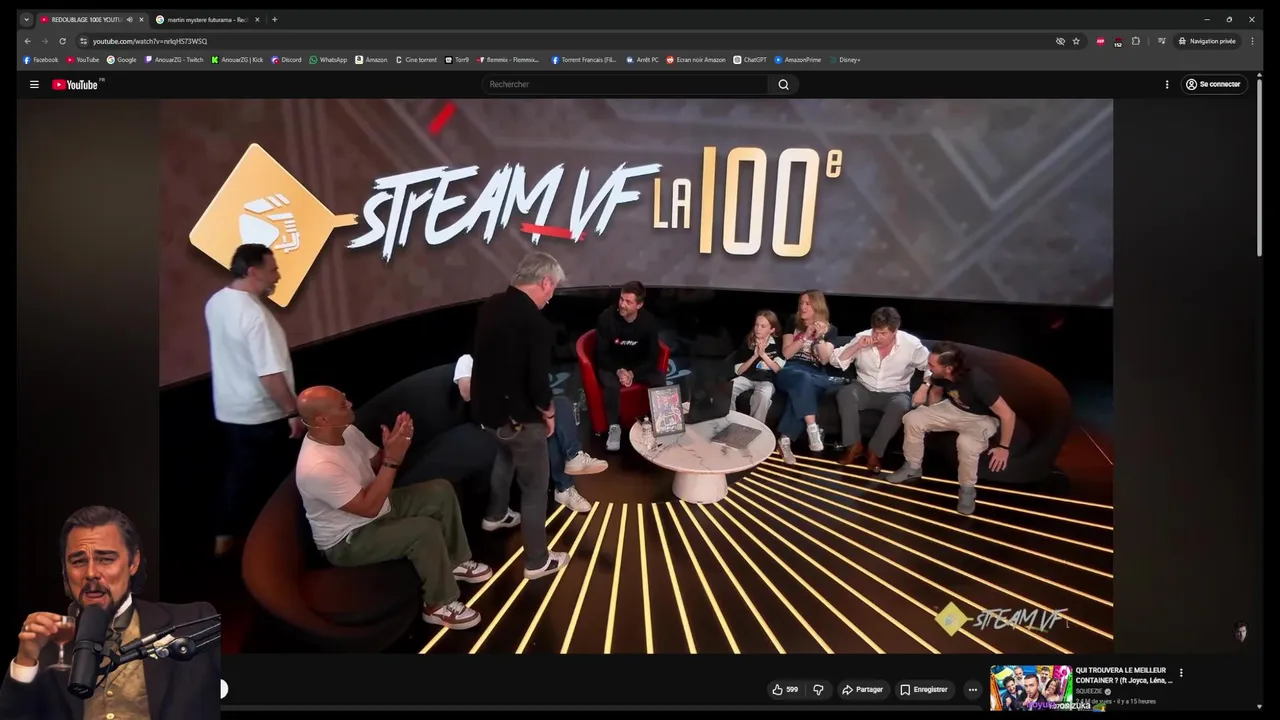
Task: Open media control icon in toolbar
Action: pos(1161,41)
